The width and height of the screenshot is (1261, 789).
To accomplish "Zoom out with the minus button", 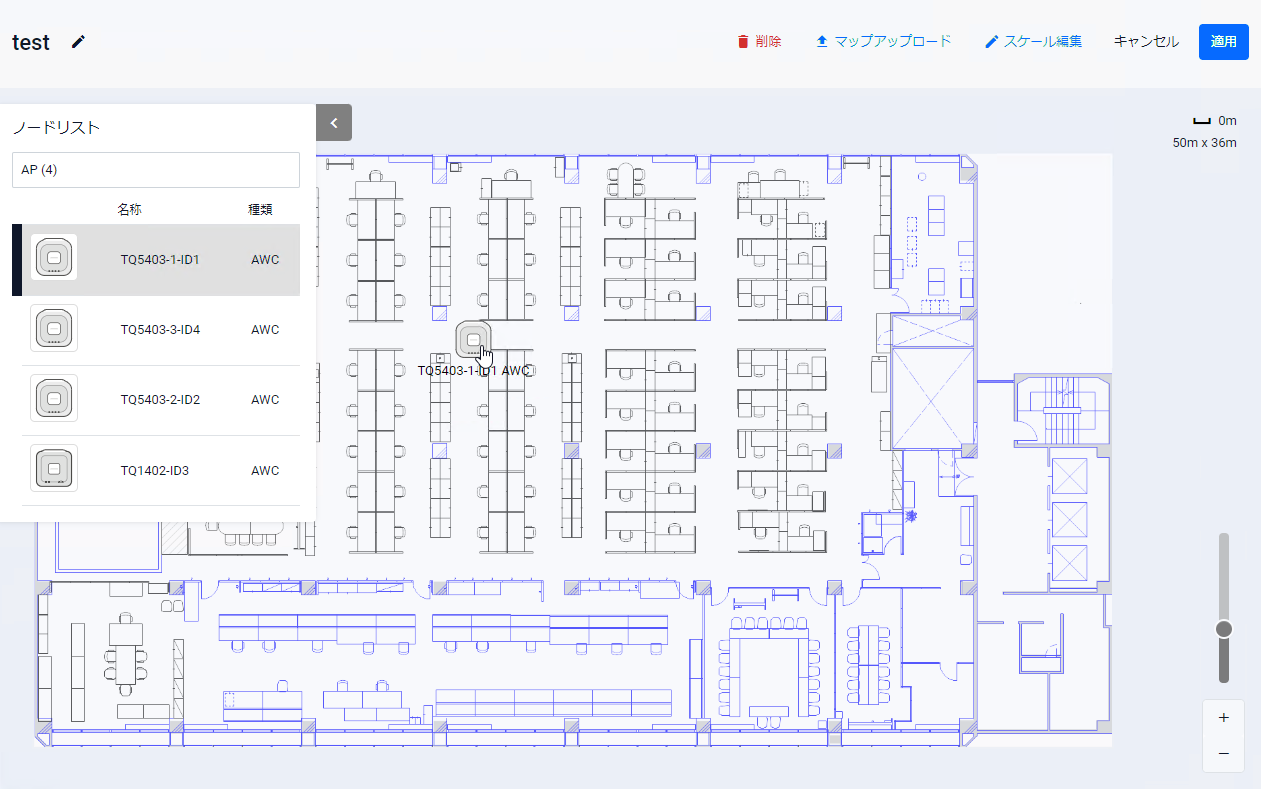I will tap(1223, 753).
